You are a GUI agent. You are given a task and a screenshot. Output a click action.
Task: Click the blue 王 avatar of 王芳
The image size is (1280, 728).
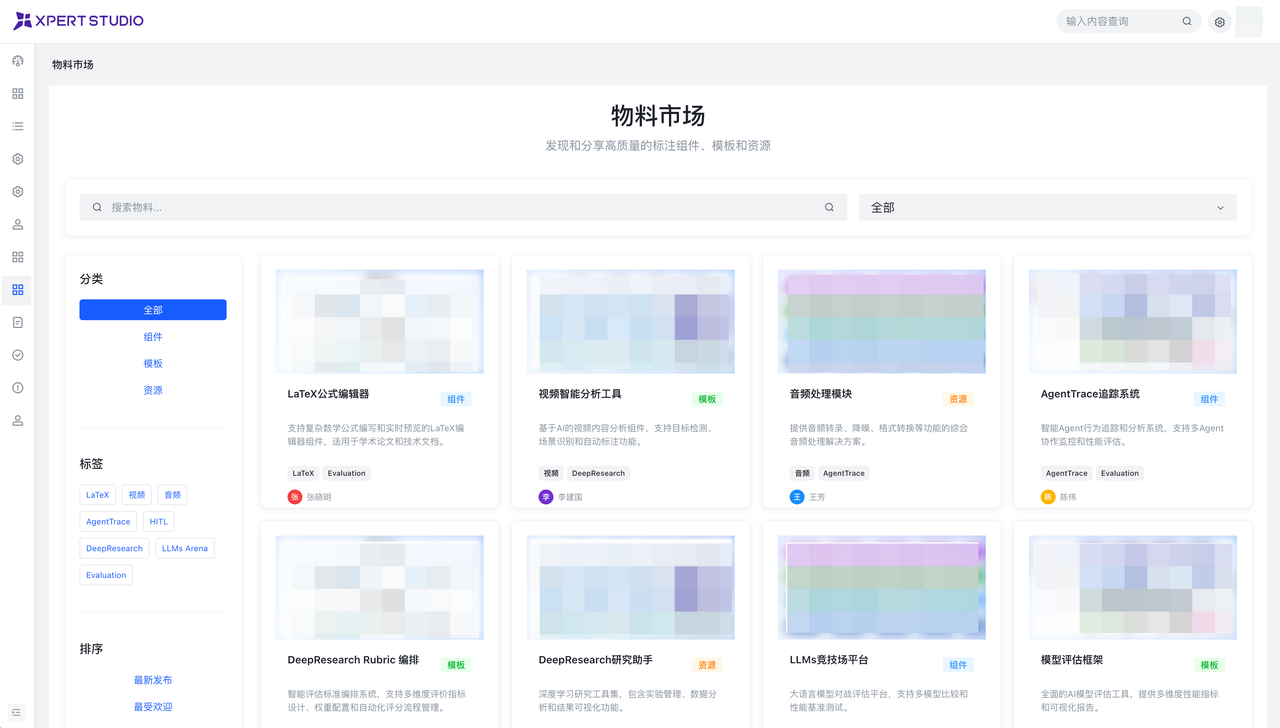pyautogui.click(x=797, y=497)
